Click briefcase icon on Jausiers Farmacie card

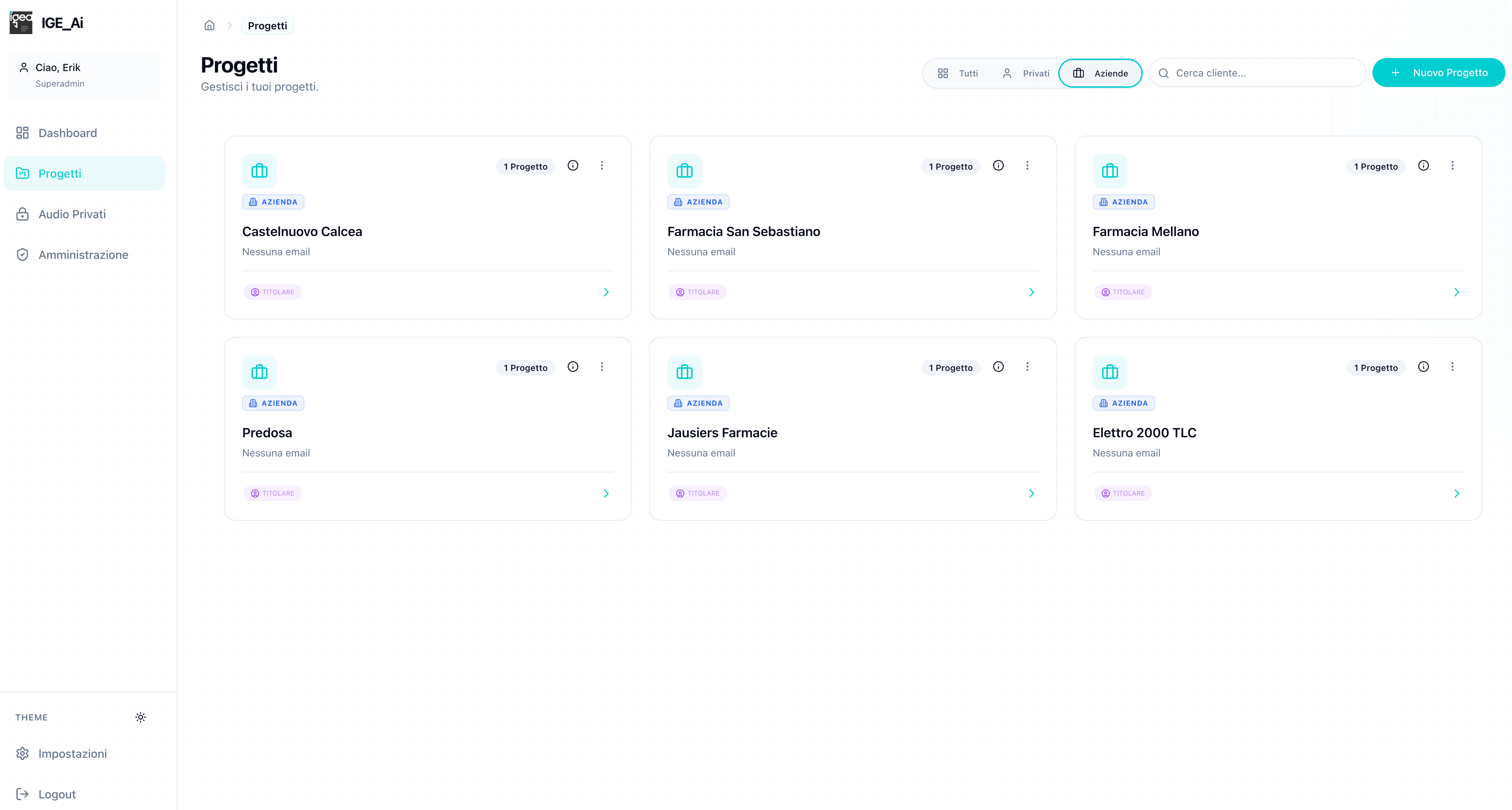684,372
